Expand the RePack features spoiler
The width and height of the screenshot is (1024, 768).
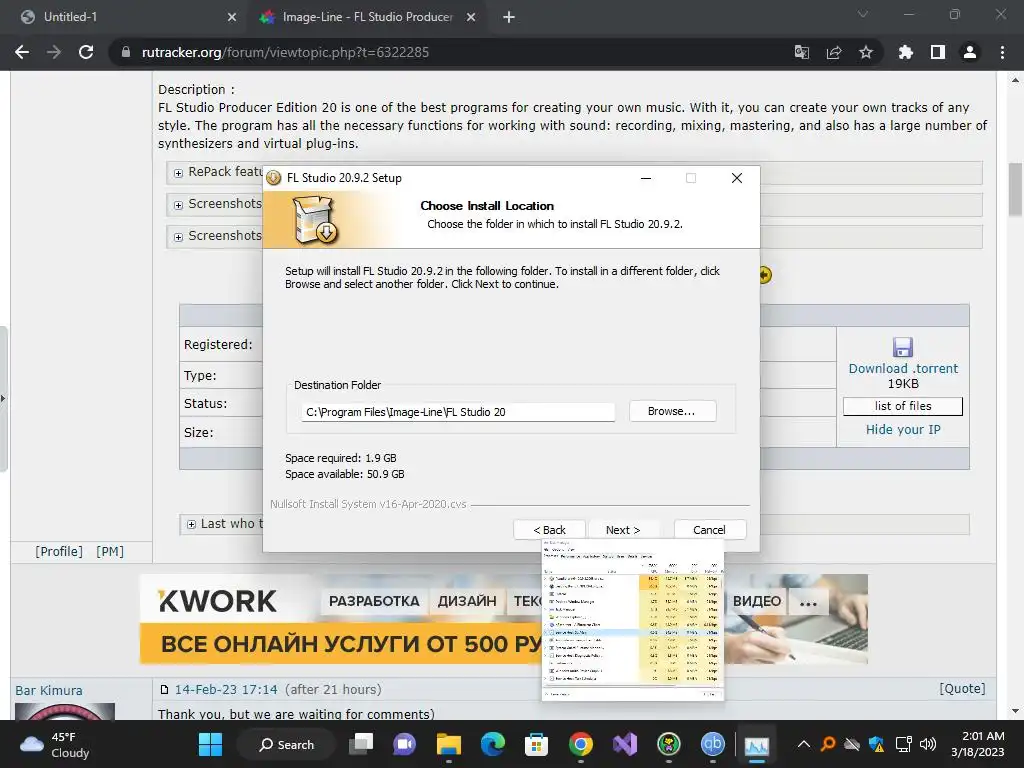coord(178,173)
